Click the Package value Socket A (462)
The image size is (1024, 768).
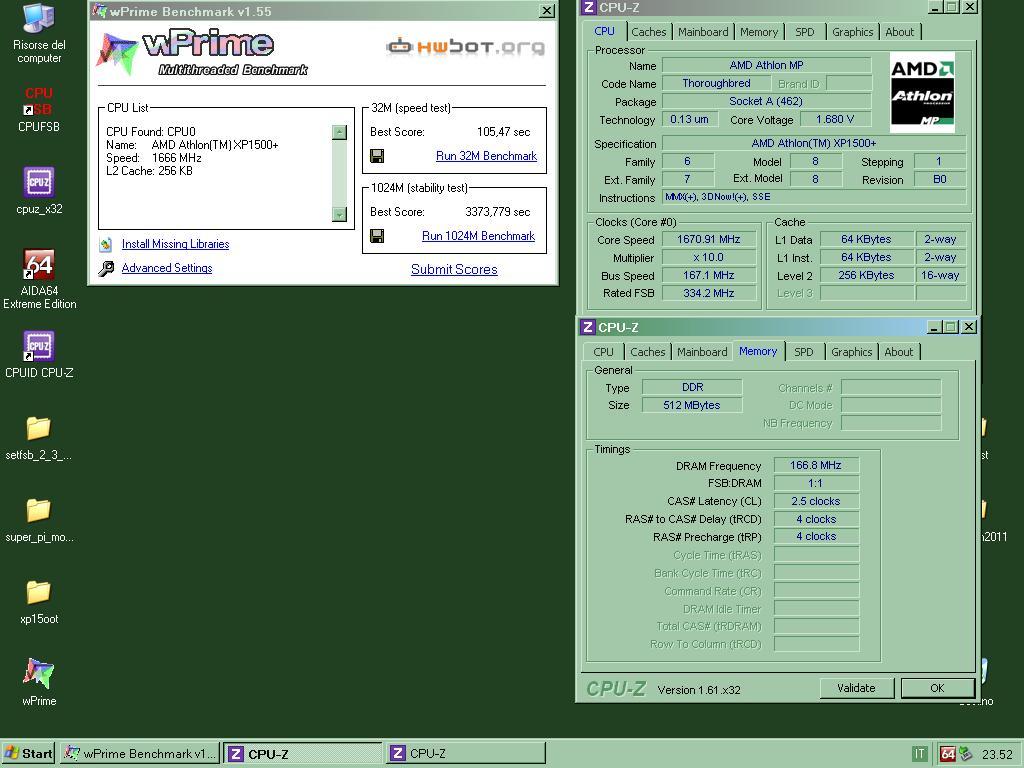click(x=767, y=101)
